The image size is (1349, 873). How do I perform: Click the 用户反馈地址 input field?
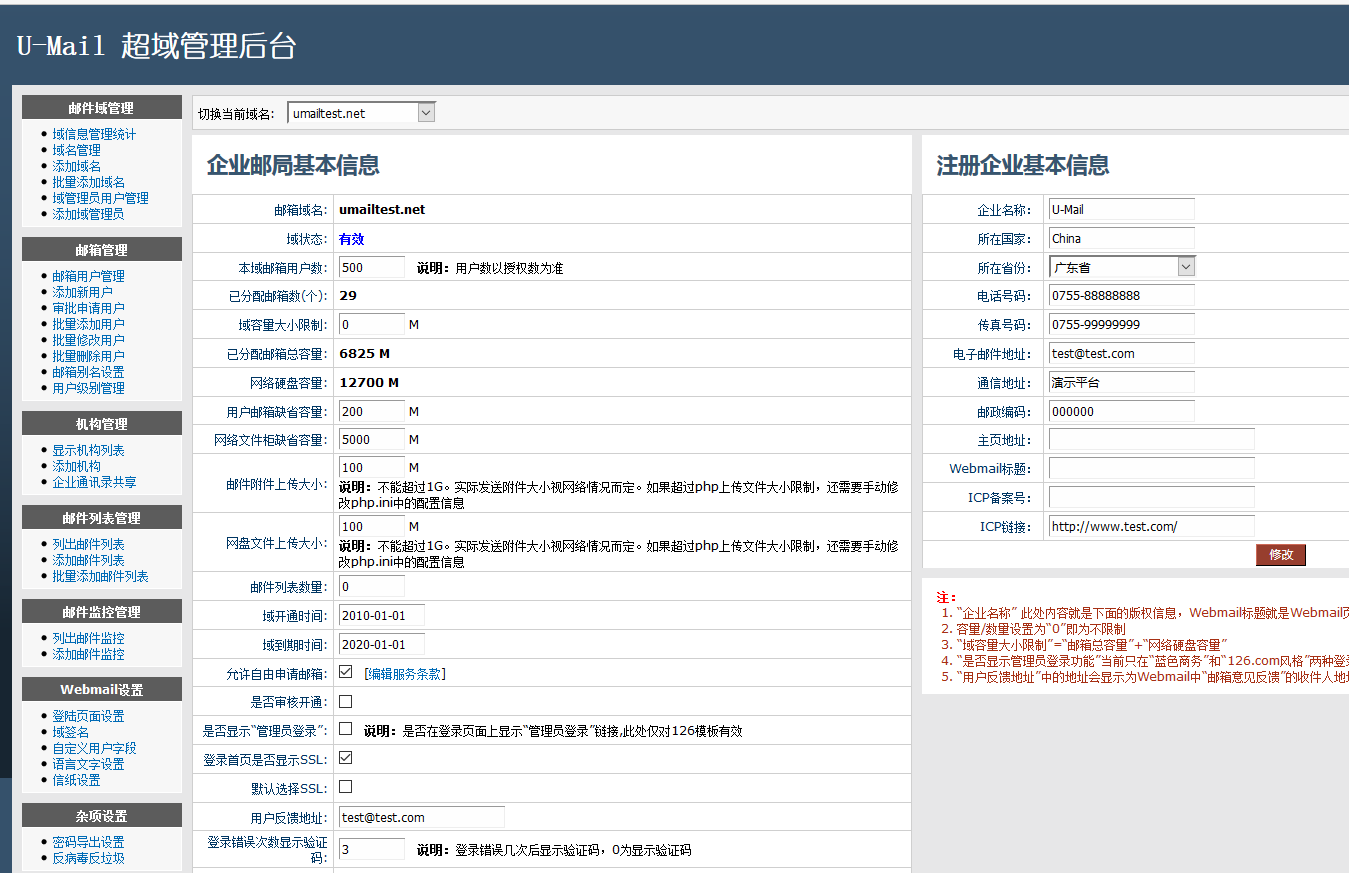pos(420,816)
